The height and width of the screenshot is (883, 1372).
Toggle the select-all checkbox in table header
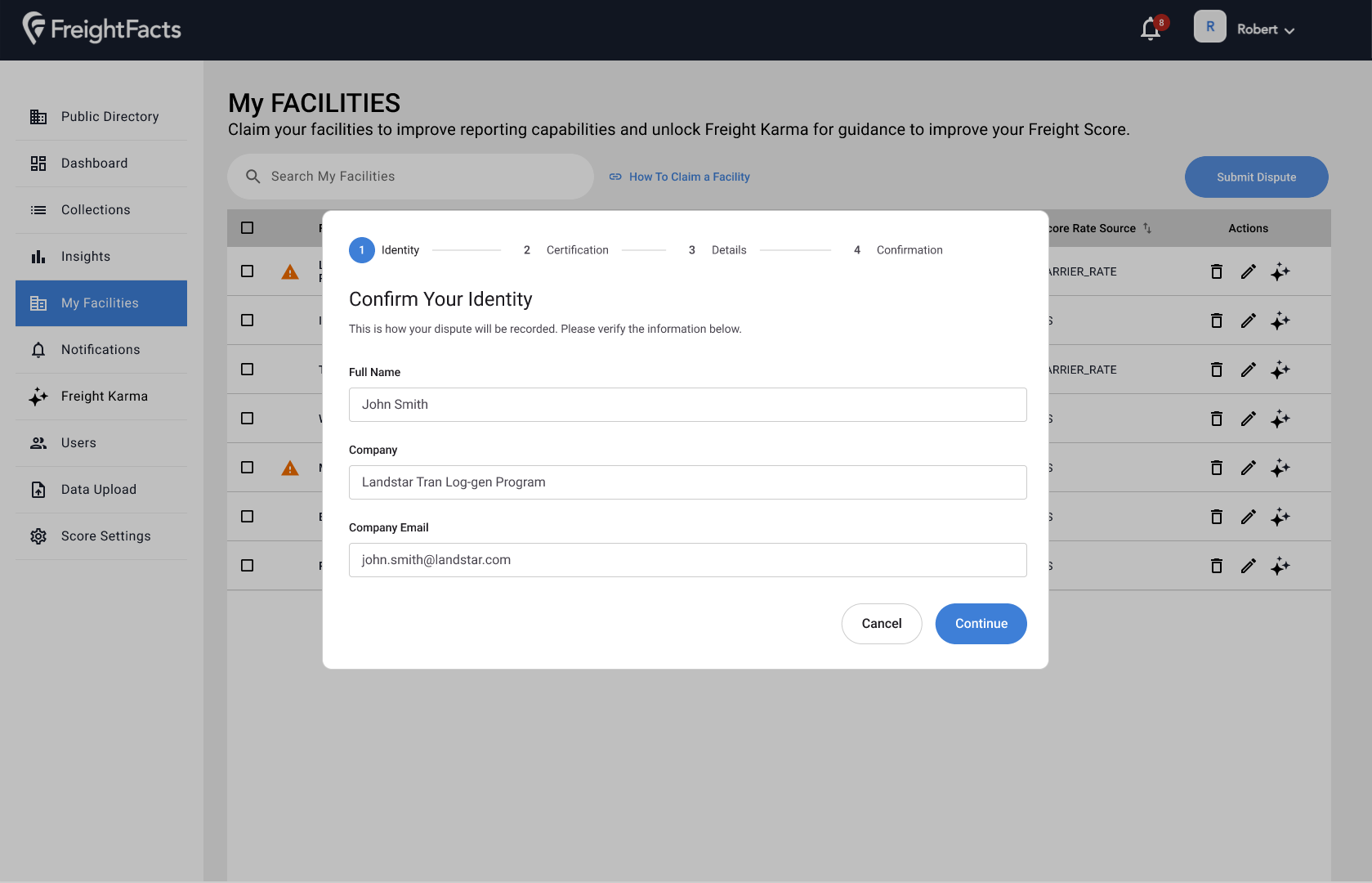coord(248,228)
